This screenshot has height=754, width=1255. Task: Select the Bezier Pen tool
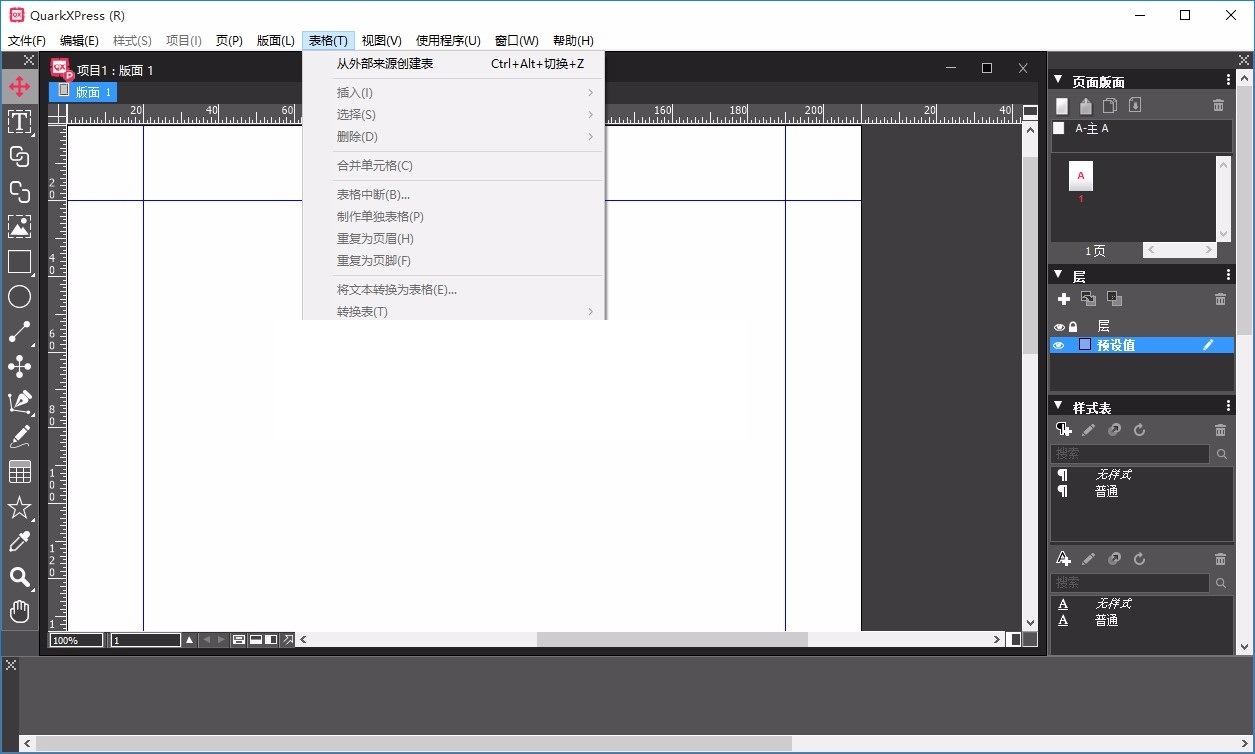point(19,402)
